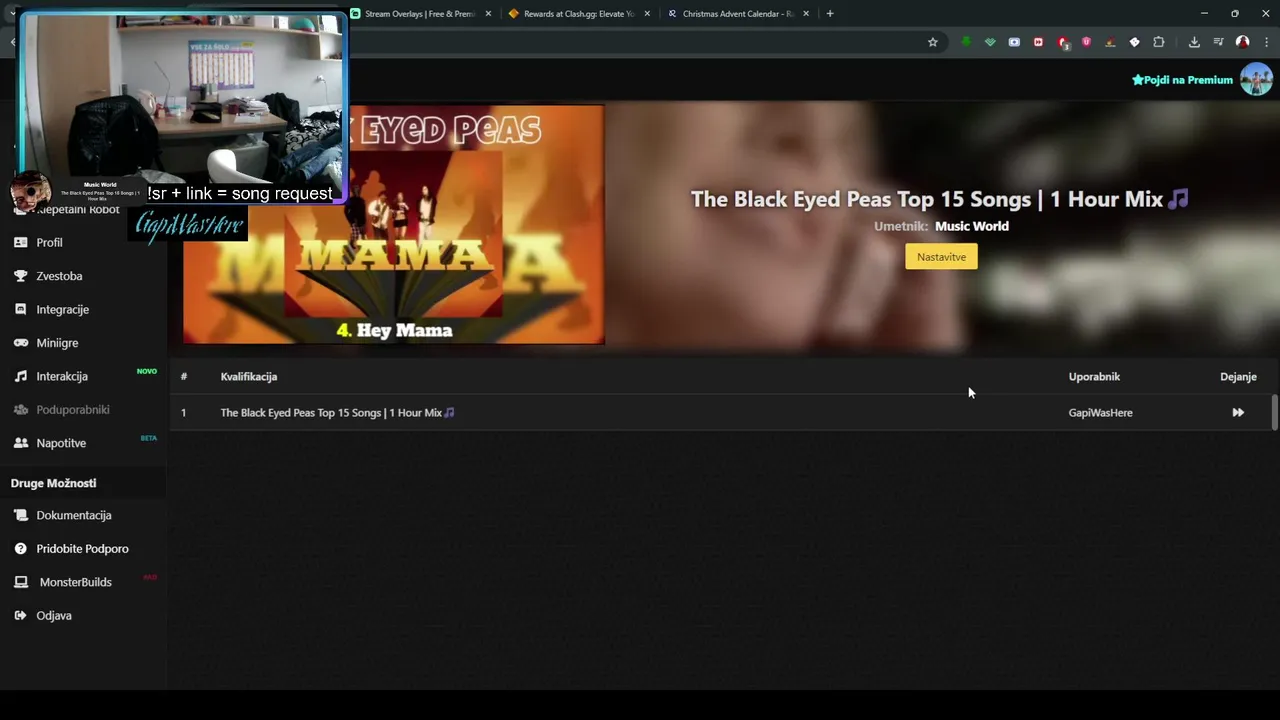Screen dimensions: 1280x720
Task: Click the song title heading in banner
Action: click(x=940, y=199)
